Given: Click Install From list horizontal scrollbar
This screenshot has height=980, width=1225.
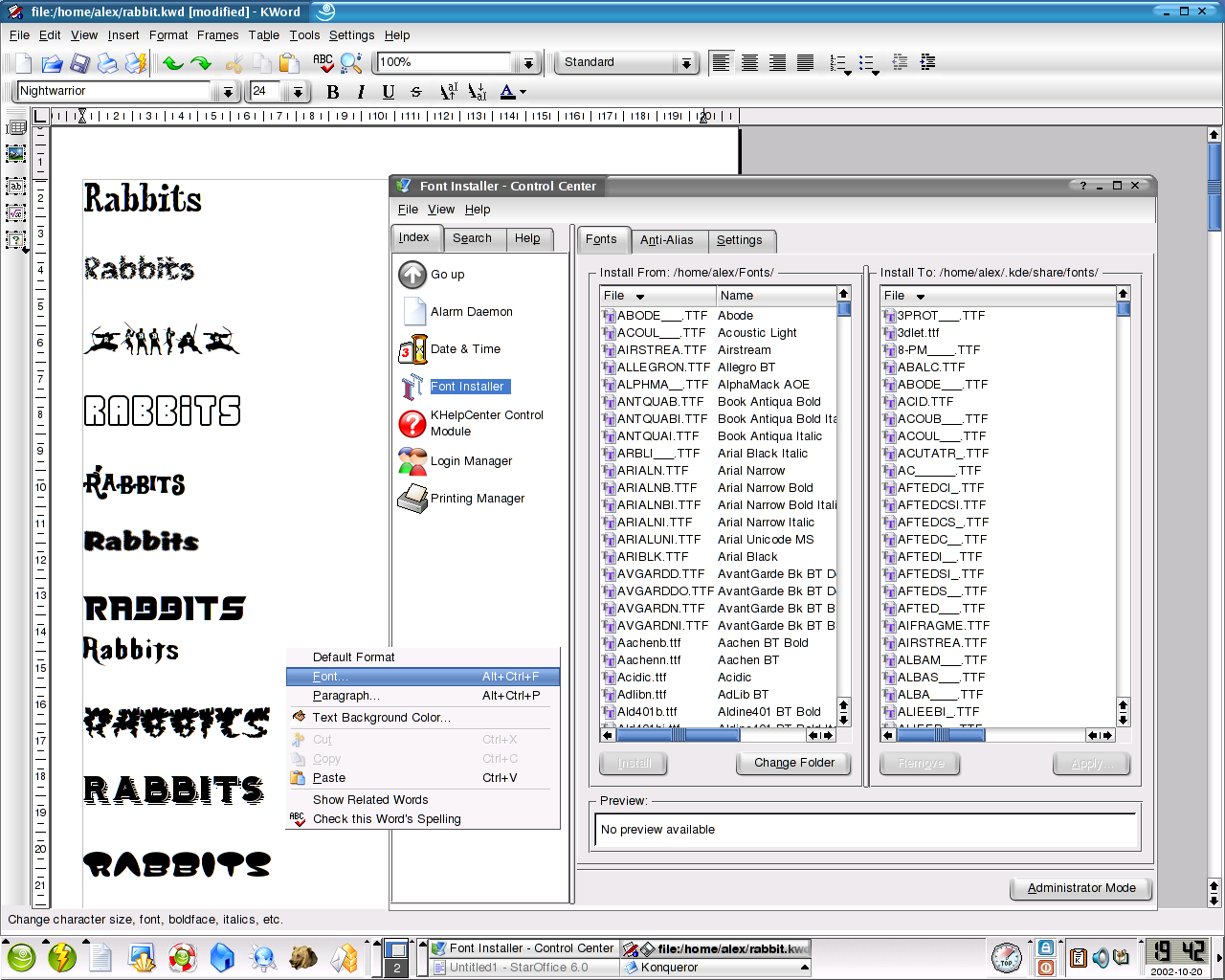Looking at the screenshot, I should point(718,735).
